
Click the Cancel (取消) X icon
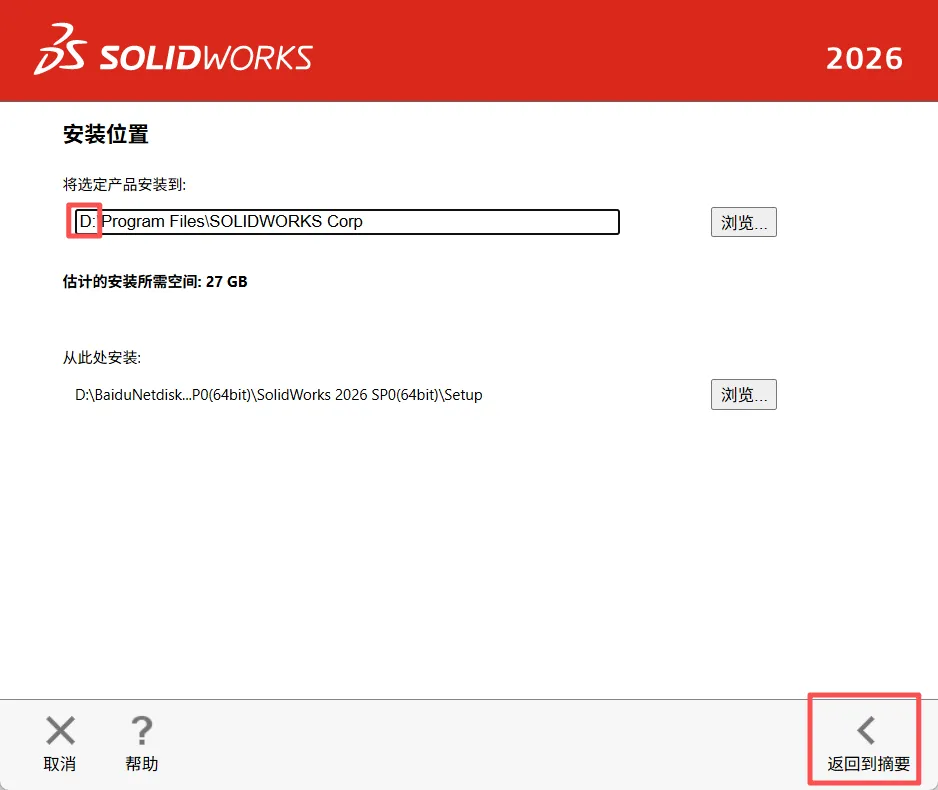[x=60, y=730]
